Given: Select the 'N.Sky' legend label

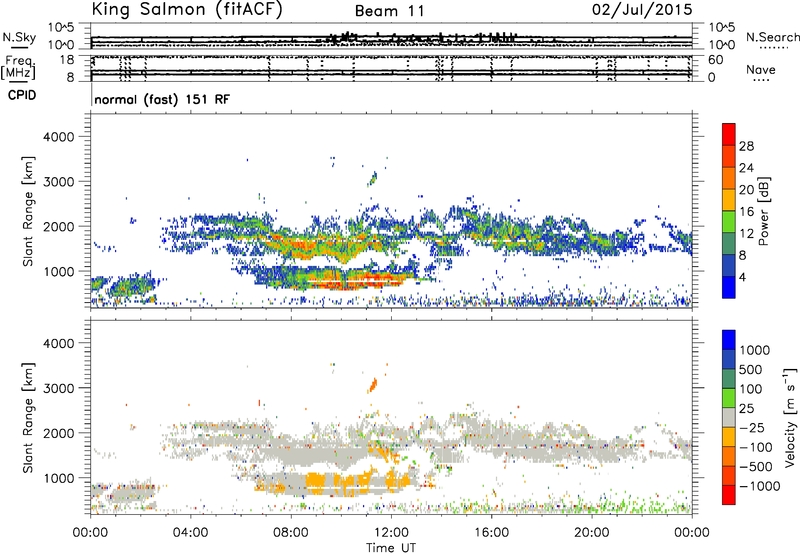Looking at the screenshot, I should pyautogui.click(x=19, y=37).
